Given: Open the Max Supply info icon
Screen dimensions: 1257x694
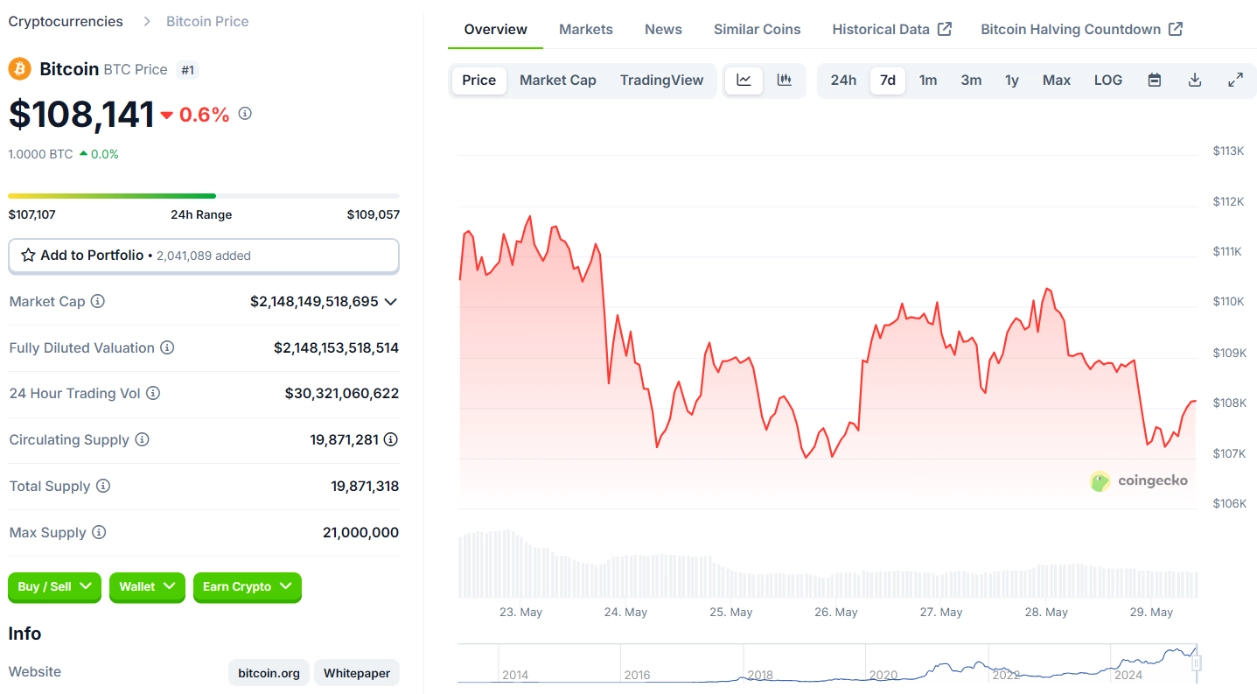Looking at the screenshot, I should click(x=99, y=533).
